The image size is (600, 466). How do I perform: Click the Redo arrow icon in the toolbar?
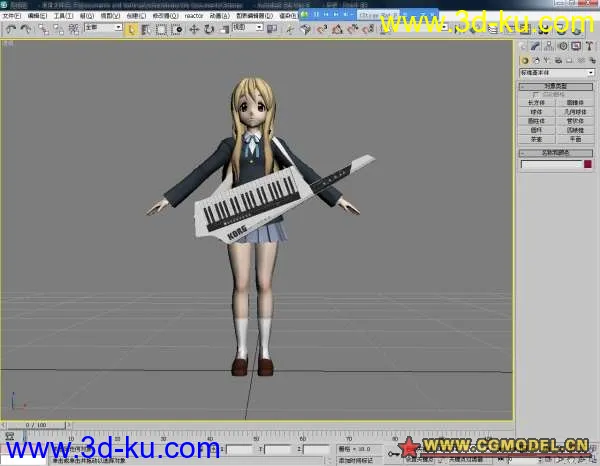click(26, 29)
